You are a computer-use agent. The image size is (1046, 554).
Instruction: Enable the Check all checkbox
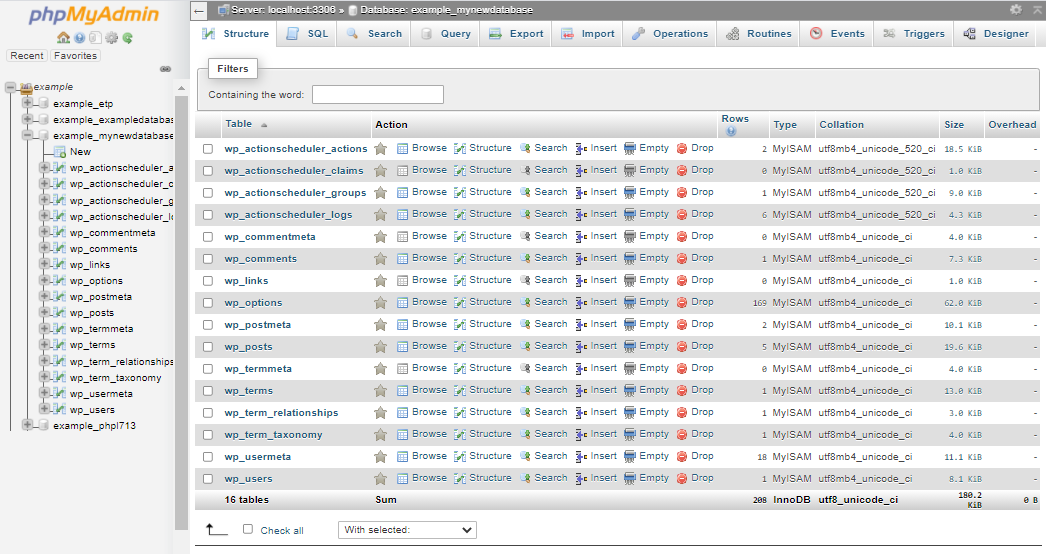(248, 530)
